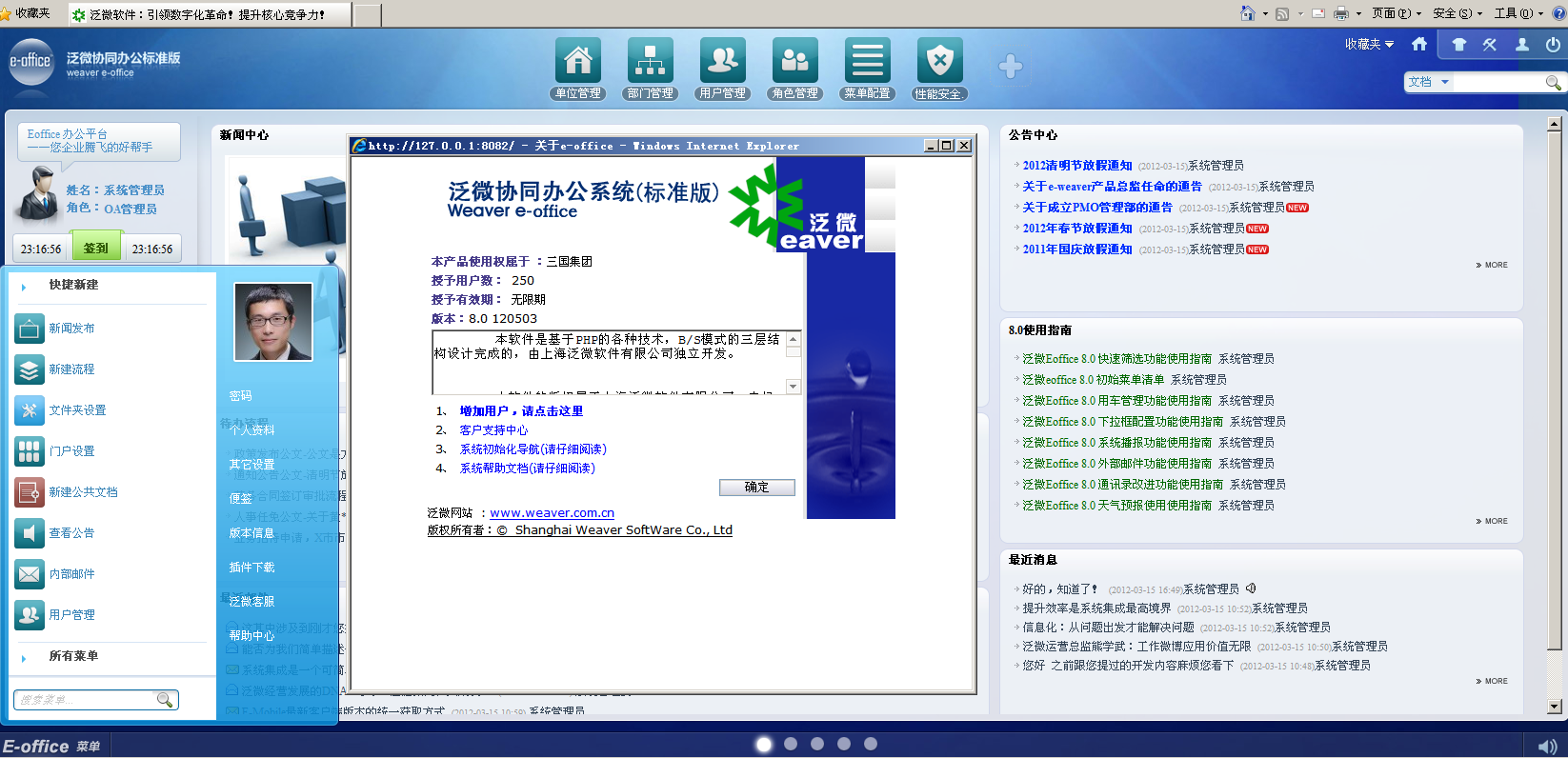1568x758 pixels.
Task: Click the 签到 check-in button
Action: [96, 249]
